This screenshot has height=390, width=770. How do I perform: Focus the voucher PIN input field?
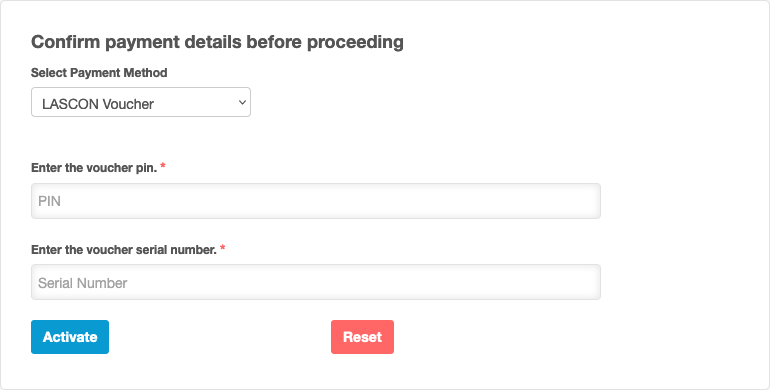click(316, 201)
